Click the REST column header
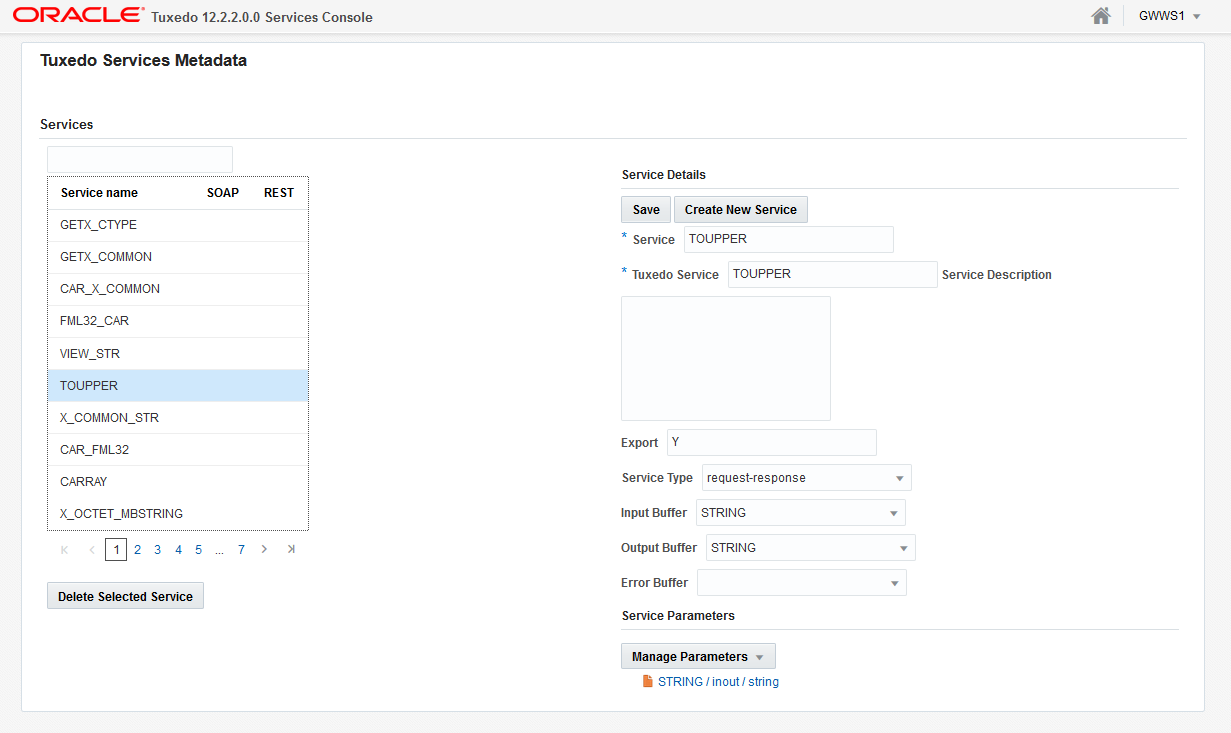The height and width of the screenshot is (733, 1231). [279, 193]
